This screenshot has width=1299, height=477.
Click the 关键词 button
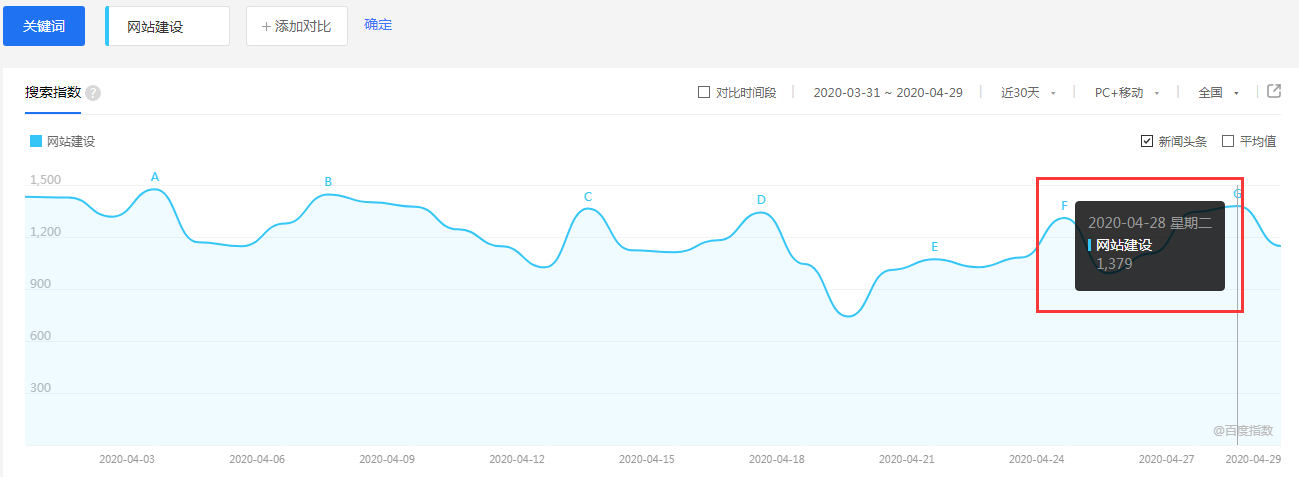(44, 26)
